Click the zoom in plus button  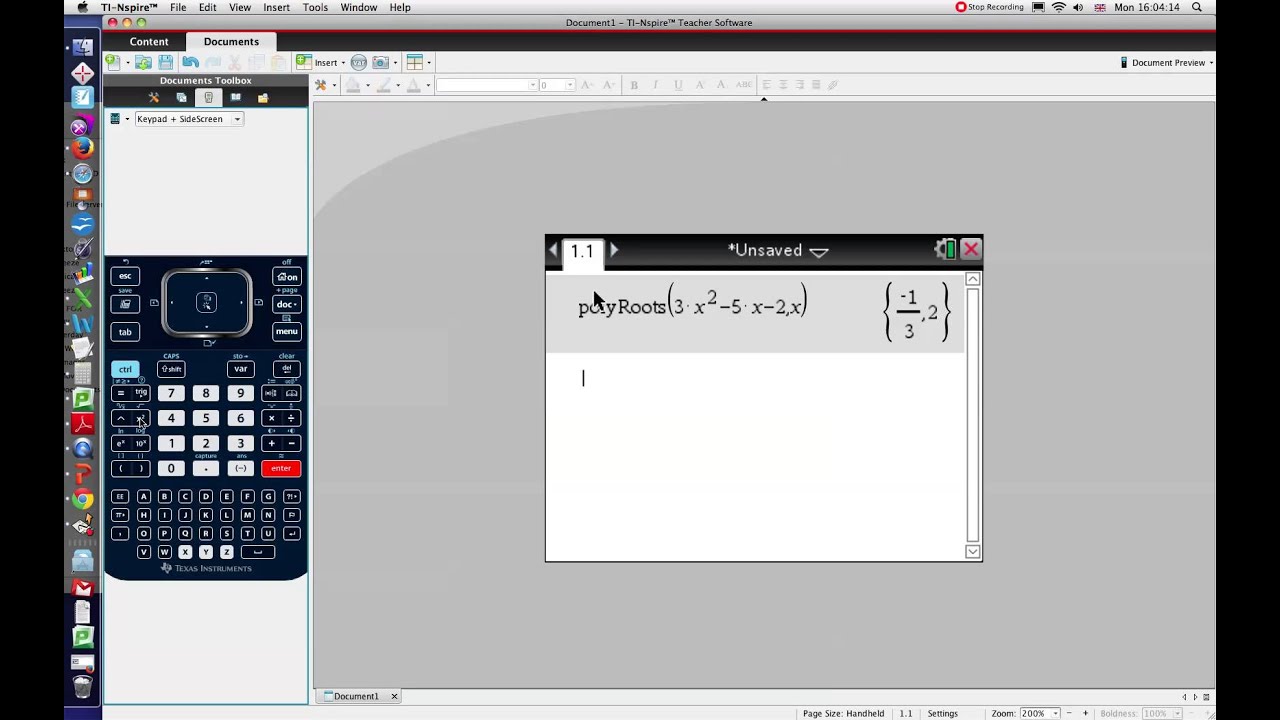[1085, 713]
